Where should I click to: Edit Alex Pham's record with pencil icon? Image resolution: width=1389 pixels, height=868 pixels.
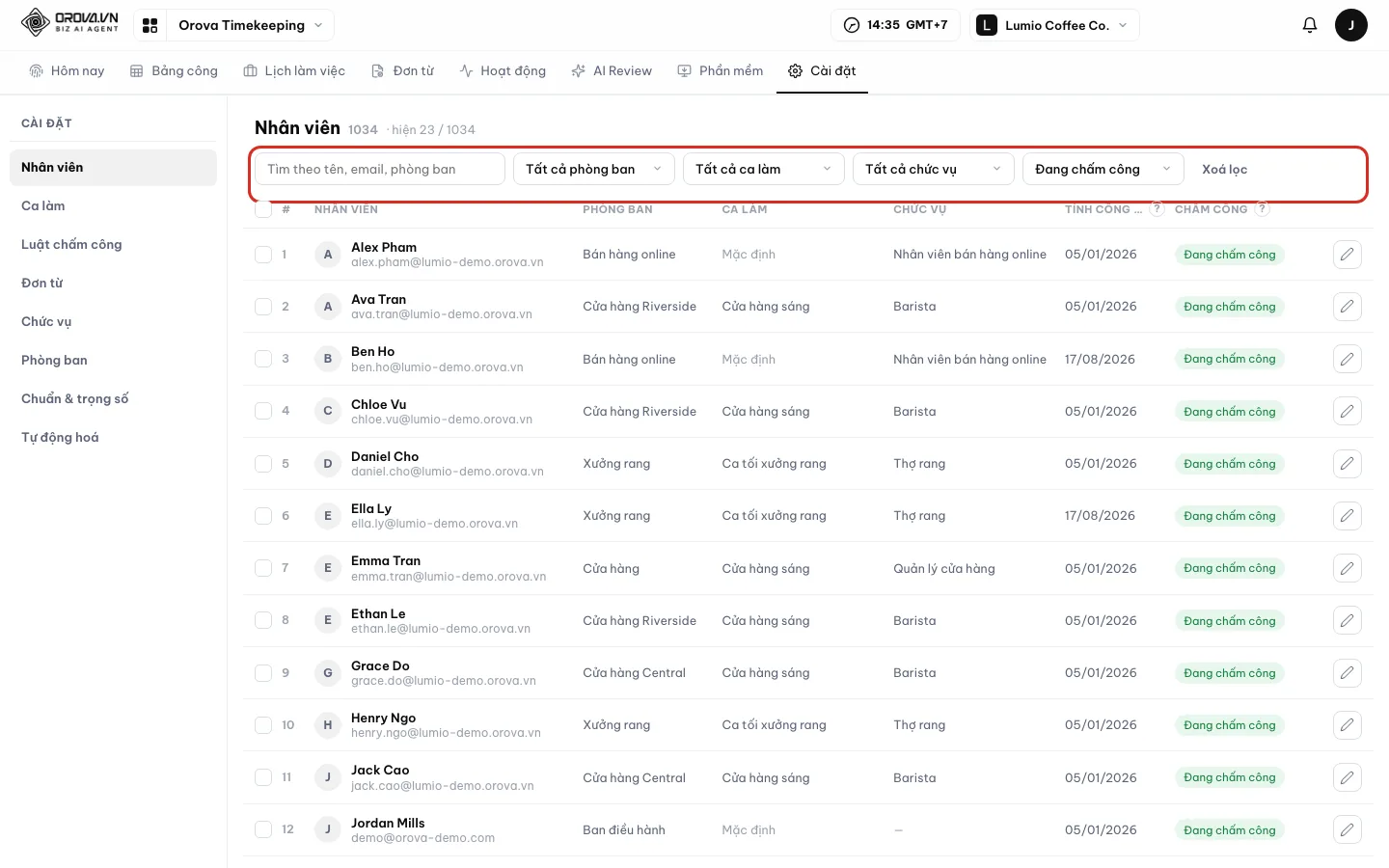[1347, 255]
